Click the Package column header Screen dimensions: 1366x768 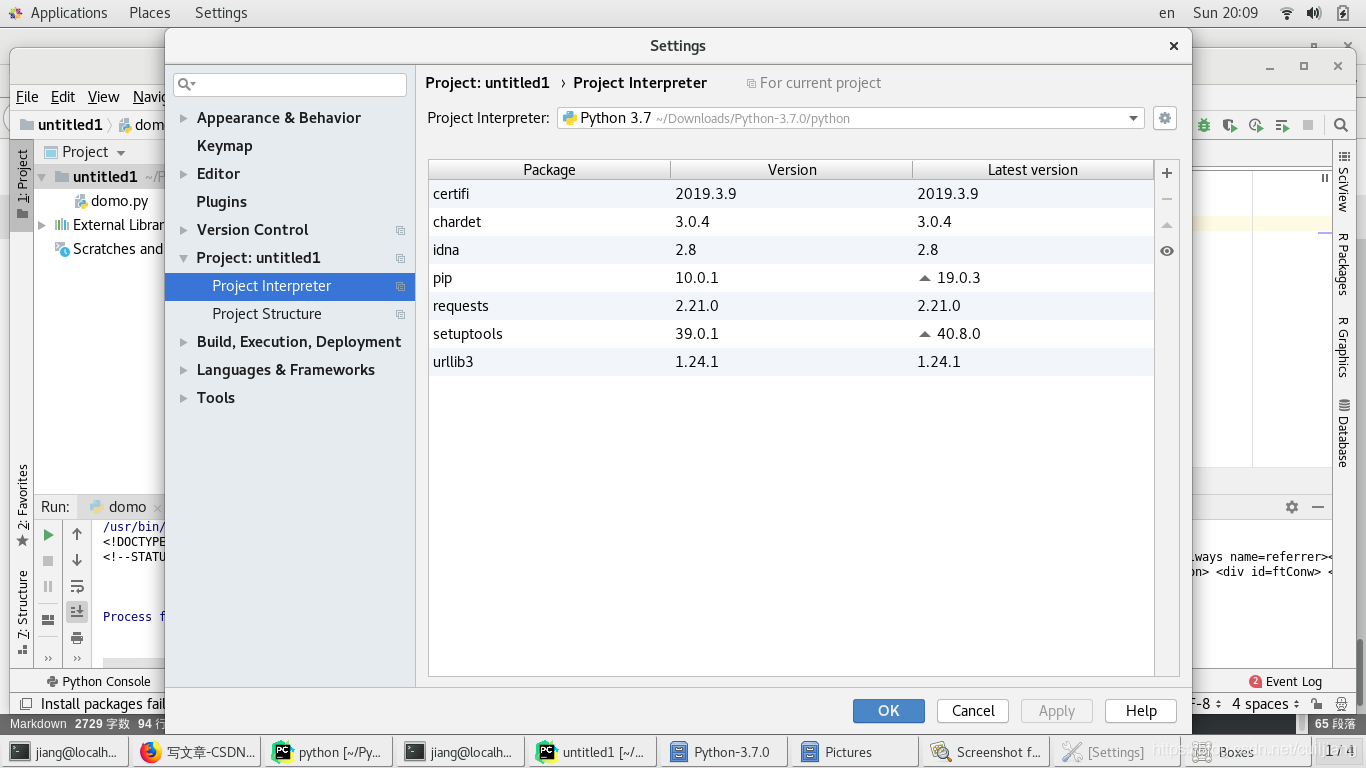[549, 170]
